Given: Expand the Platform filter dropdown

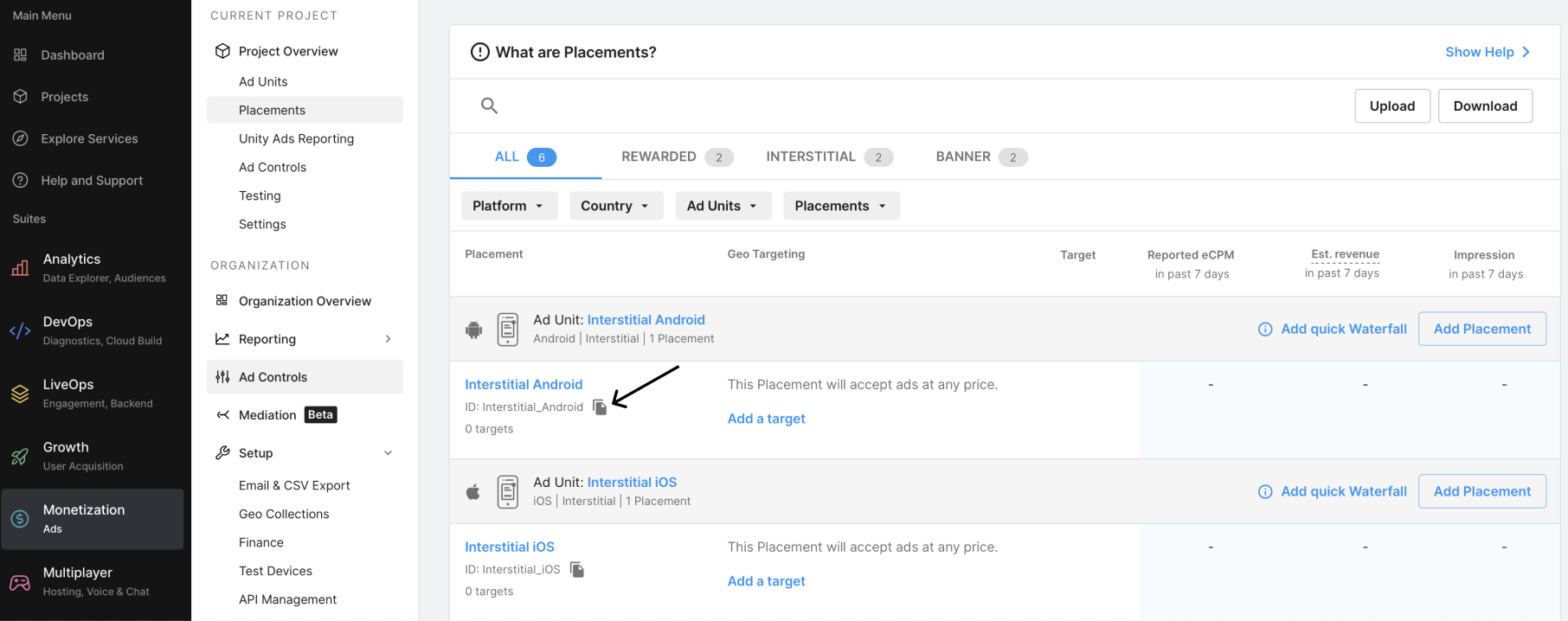Looking at the screenshot, I should click(508, 206).
